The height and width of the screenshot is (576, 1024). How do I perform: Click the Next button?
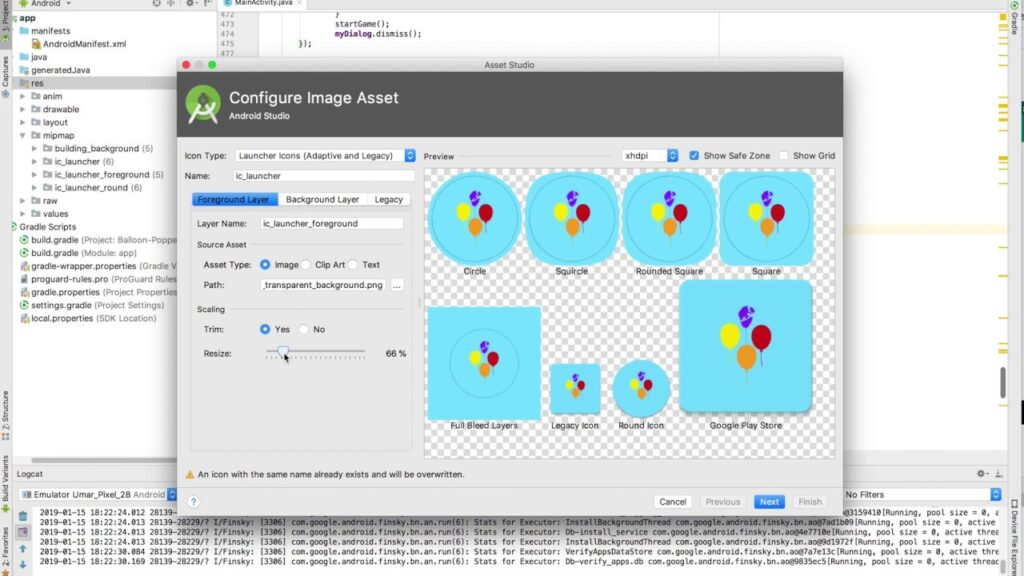[769, 502]
